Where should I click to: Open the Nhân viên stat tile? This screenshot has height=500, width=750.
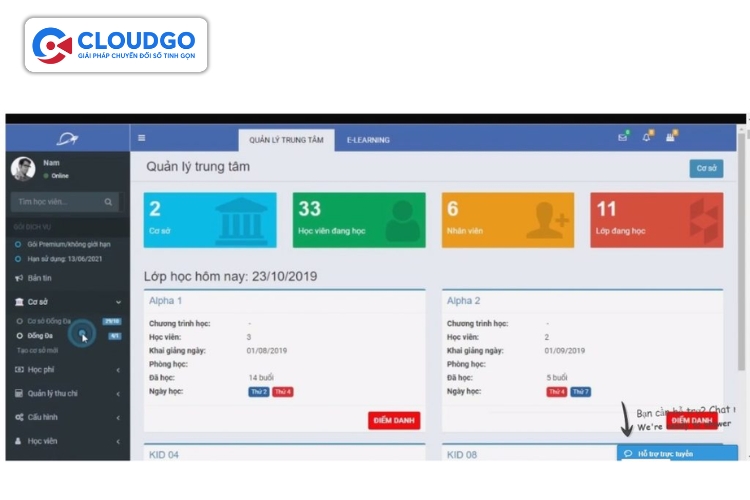point(508,220)
